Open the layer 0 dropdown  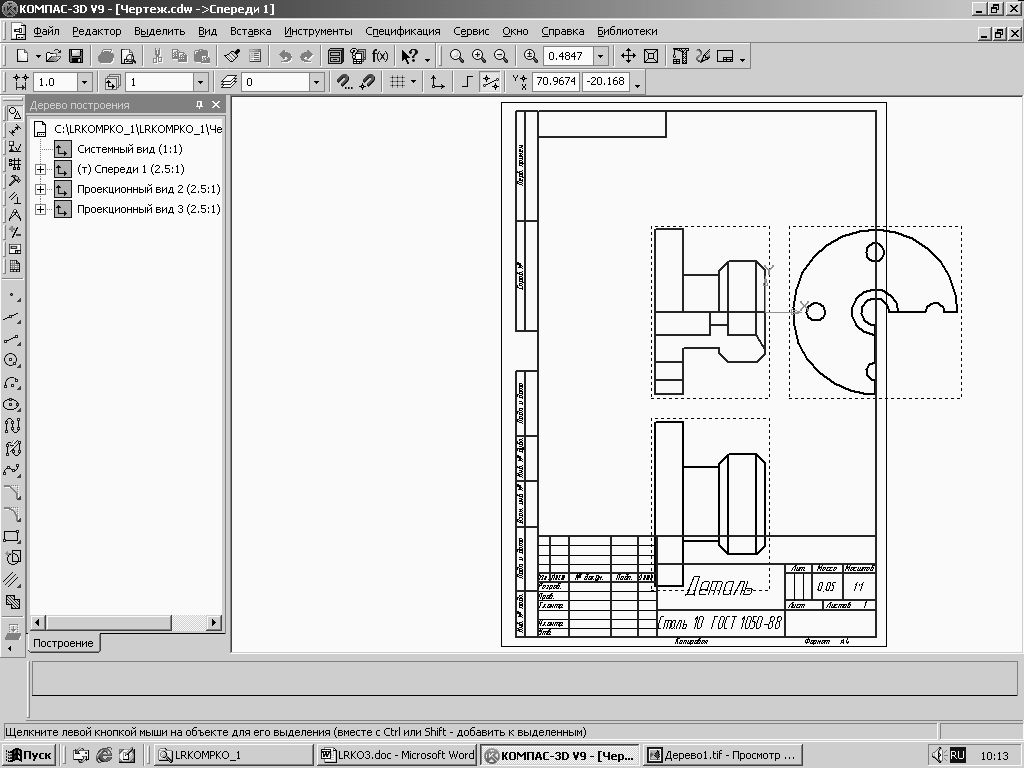(316, 82)
